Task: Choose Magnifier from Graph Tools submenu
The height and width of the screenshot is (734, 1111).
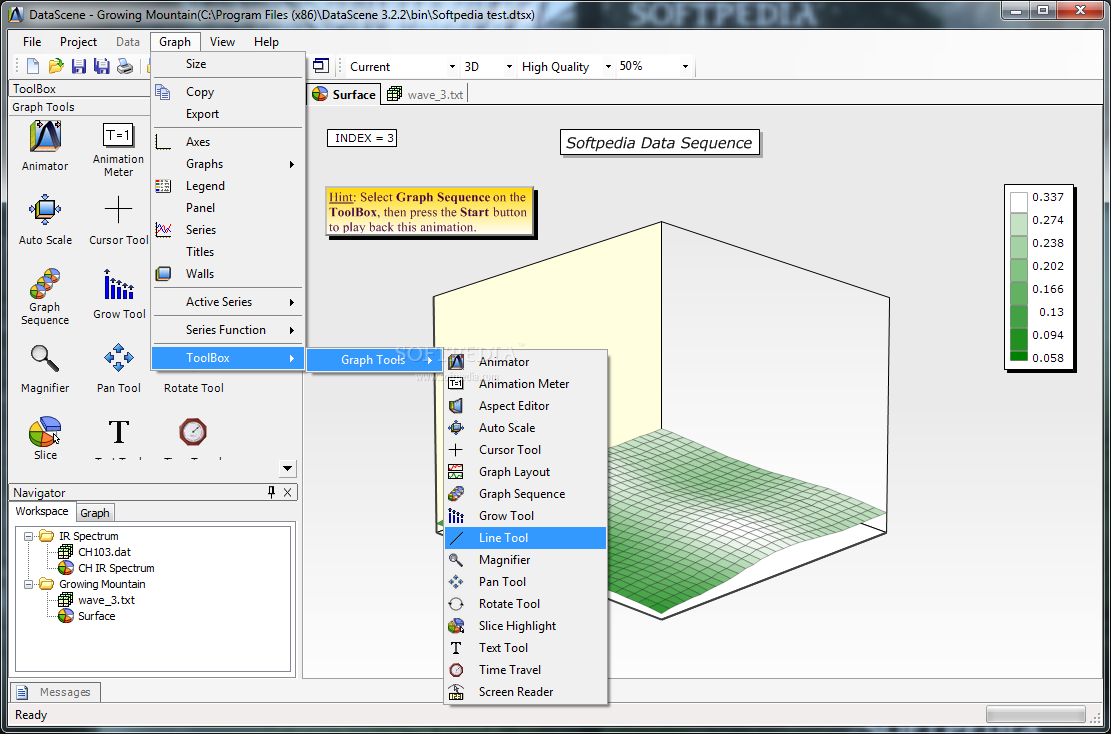Action: point(525,560)
